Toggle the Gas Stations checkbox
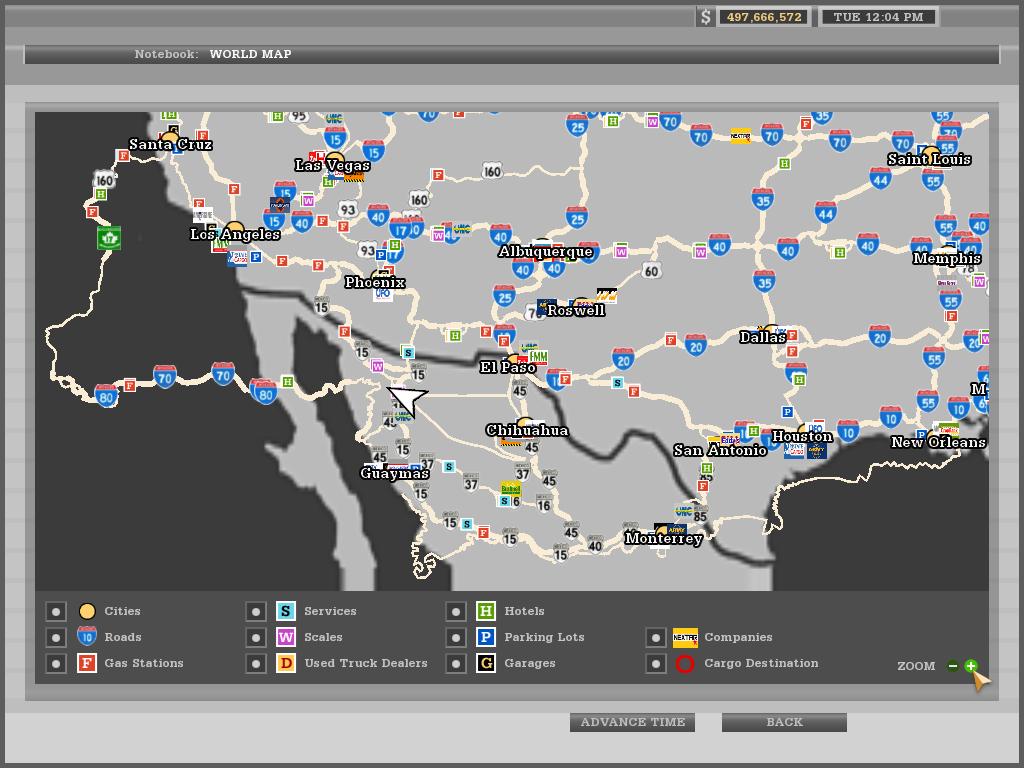Image resolution: width=1024 pixels, height=768 pixels. [x=56, y=664]
